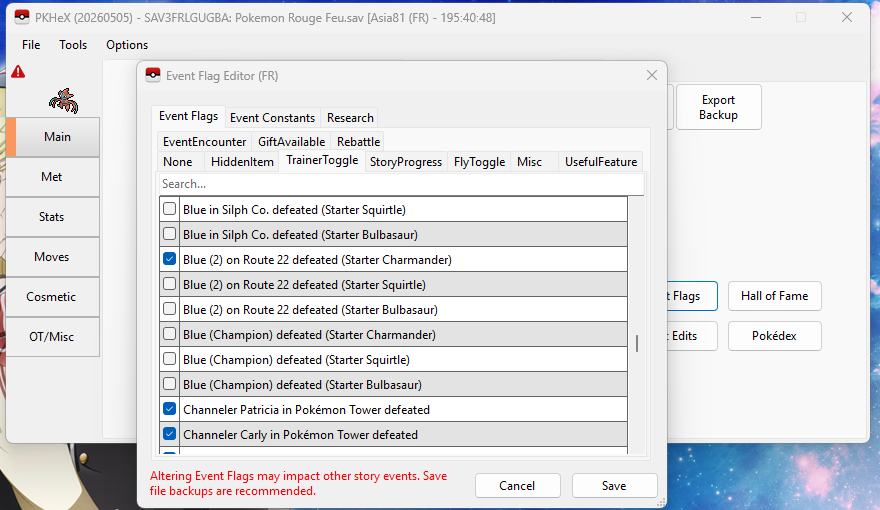Close the PKHeX main window
880x510 pixels.
click(847, 17)
